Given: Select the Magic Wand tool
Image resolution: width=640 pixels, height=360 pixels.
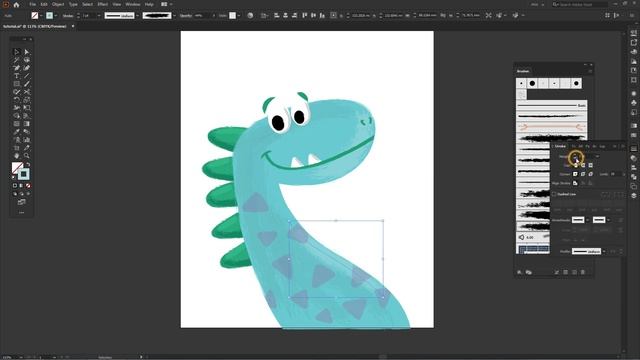Looking at the screenshot, I should (x=16, y=60).
